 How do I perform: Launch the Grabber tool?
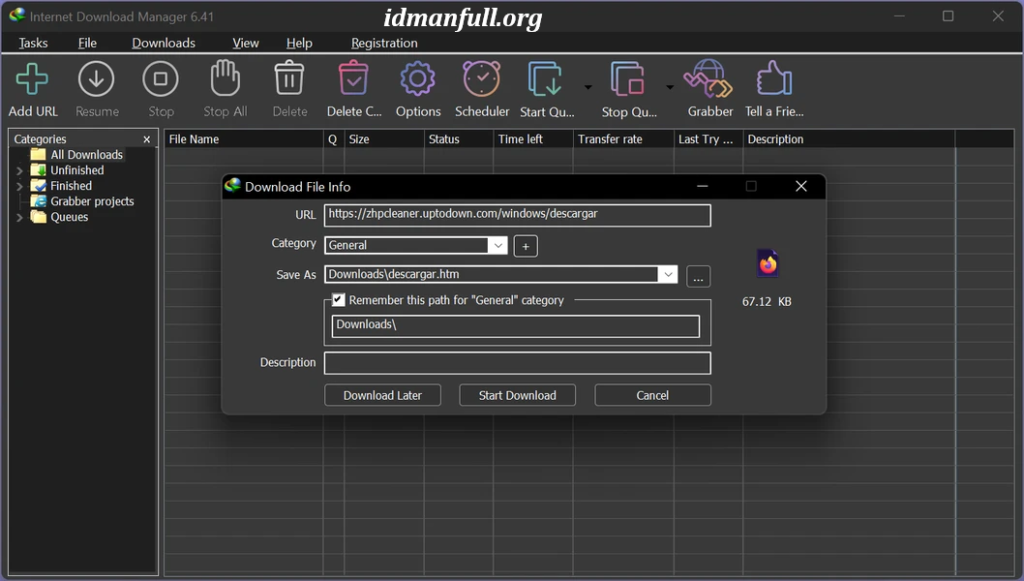[x=709, y=80]
